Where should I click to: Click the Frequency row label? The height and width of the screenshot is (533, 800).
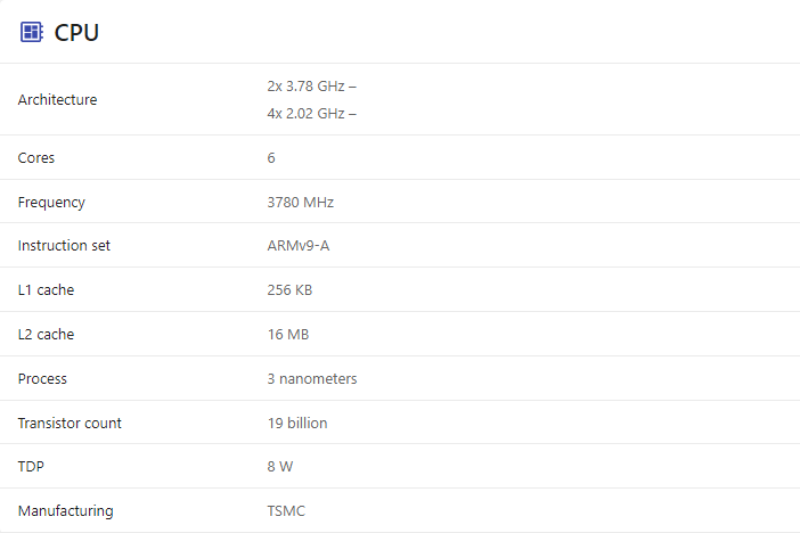(x=51, y=202)
